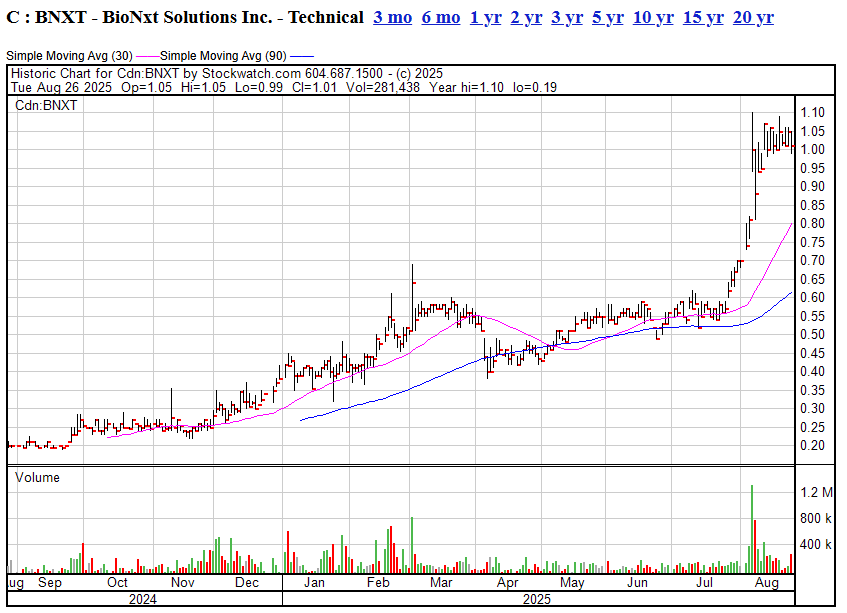Image resolution: width=847 pixels, height=613 pixels.
Task: Click the Vol=281,438 volume value
Action: 383,87
